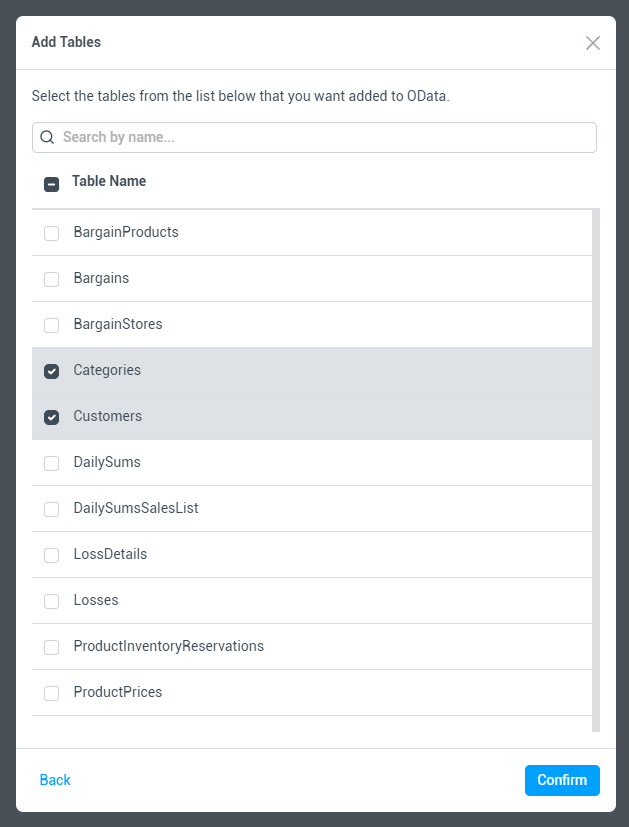This screenshot has width=629, height=827.
Task: Click the search magnifier icon
Action: (47, 138)
